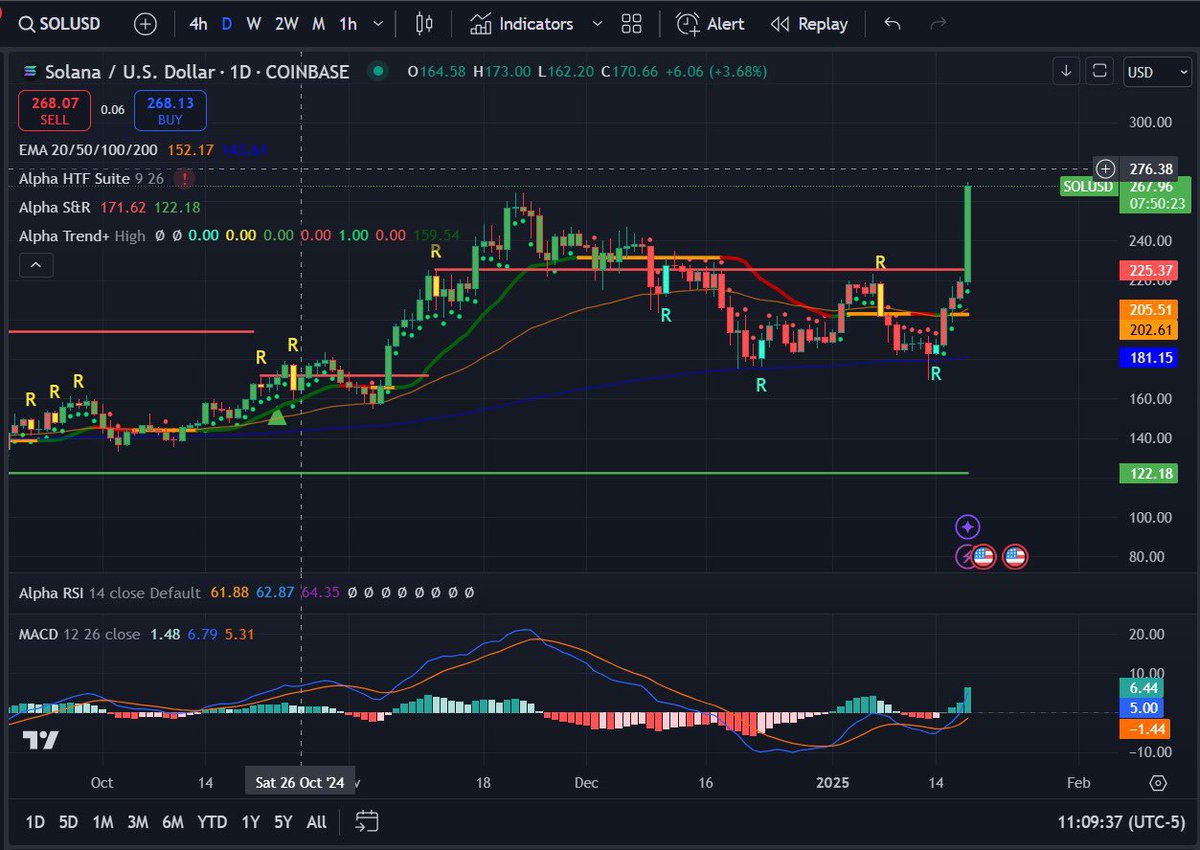Undo the last chart action
The image size is (1200, 850).
pyautogui.click(x=893, y=24)
